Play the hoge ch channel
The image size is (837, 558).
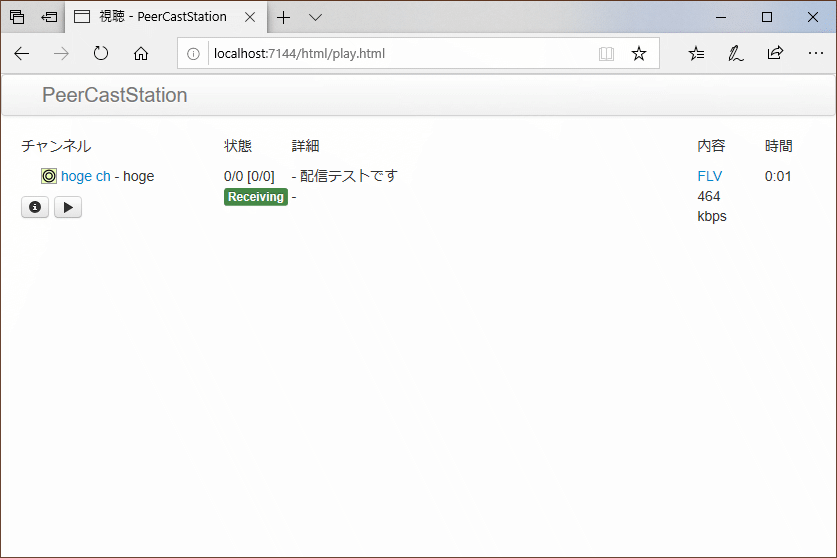(x=68, y=207)
